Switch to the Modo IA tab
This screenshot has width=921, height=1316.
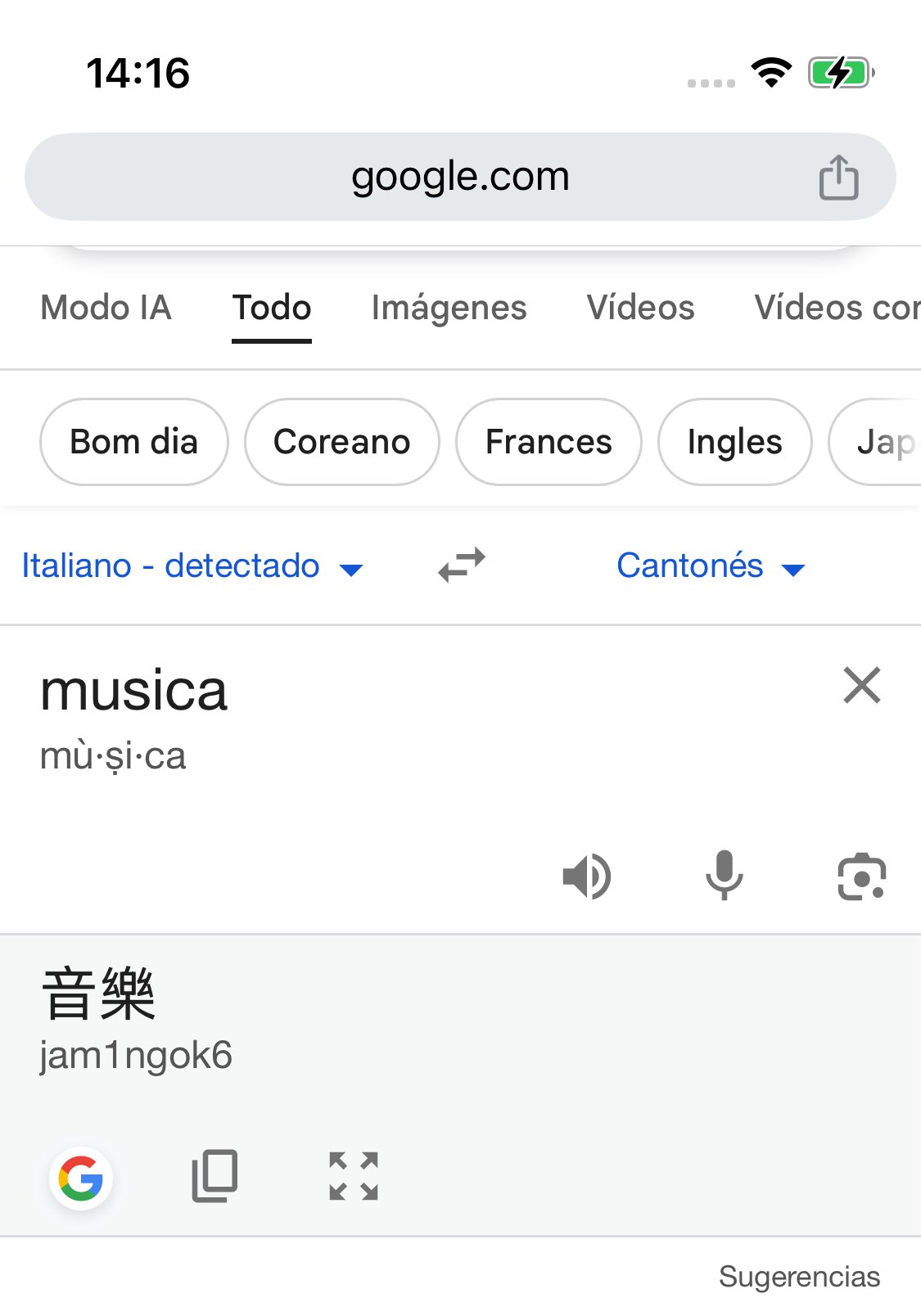106,309
